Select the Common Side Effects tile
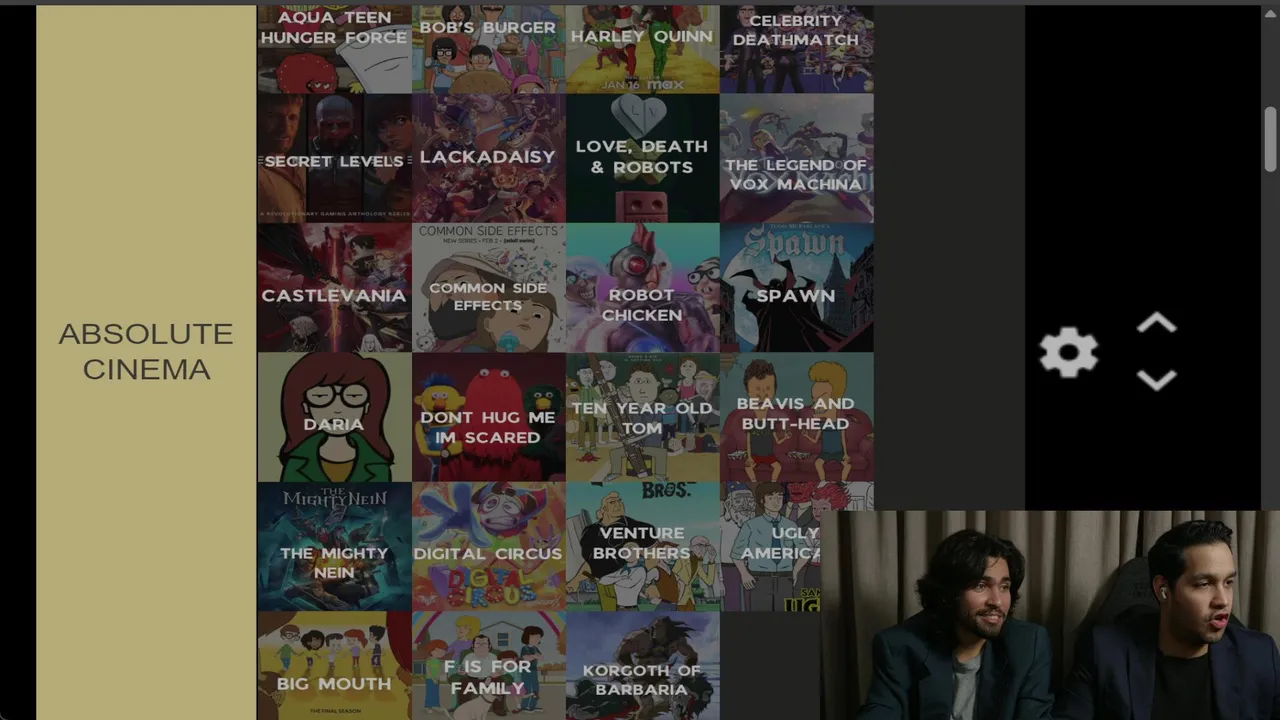 [x=488, y=288]
